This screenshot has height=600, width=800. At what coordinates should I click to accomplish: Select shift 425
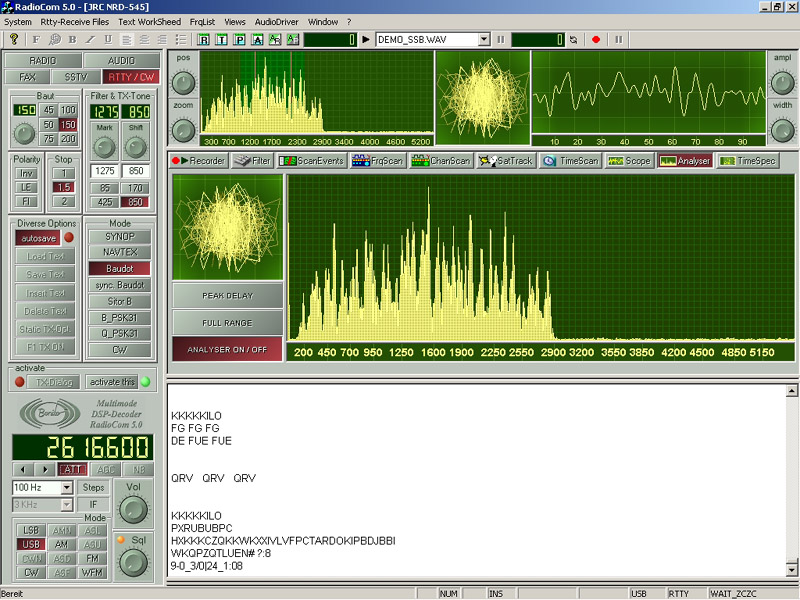[x=105, y=202]
